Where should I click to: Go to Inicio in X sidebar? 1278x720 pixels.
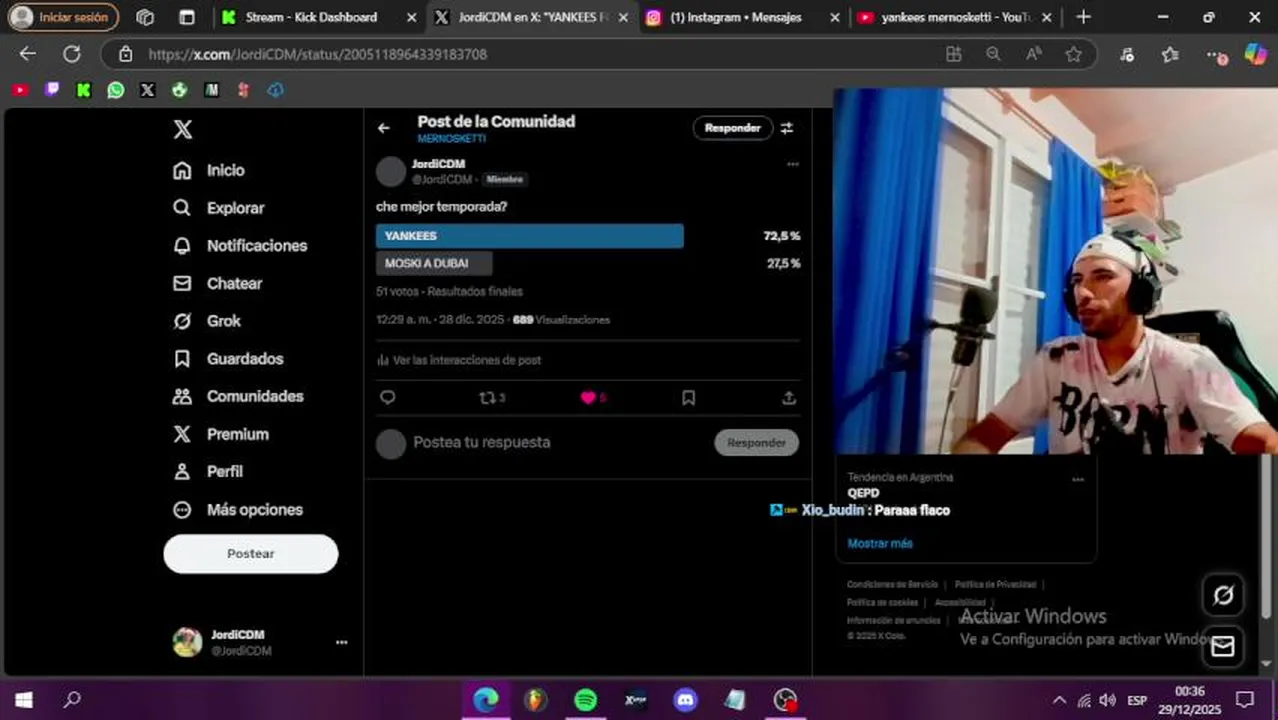click(209, 170)
